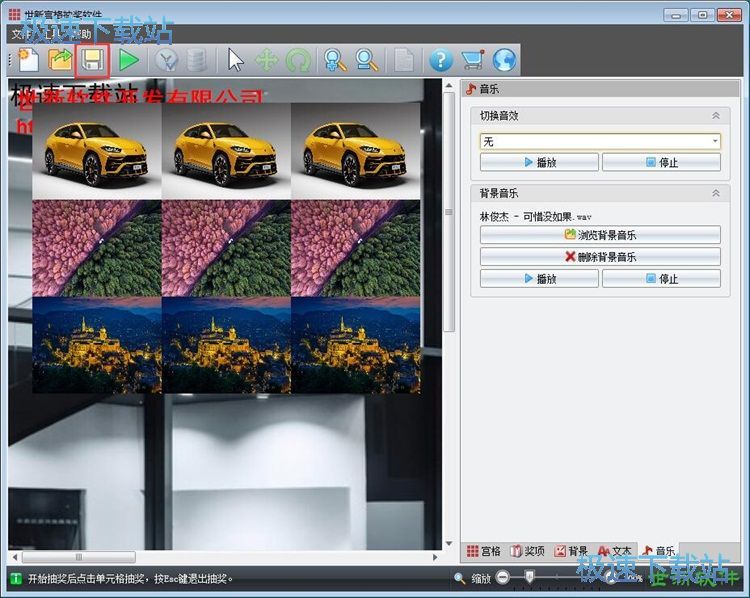This screenshot has width=750, height=598.
Task: Click the middle-left pink forest cell
Action: click(x=97, y=248)
